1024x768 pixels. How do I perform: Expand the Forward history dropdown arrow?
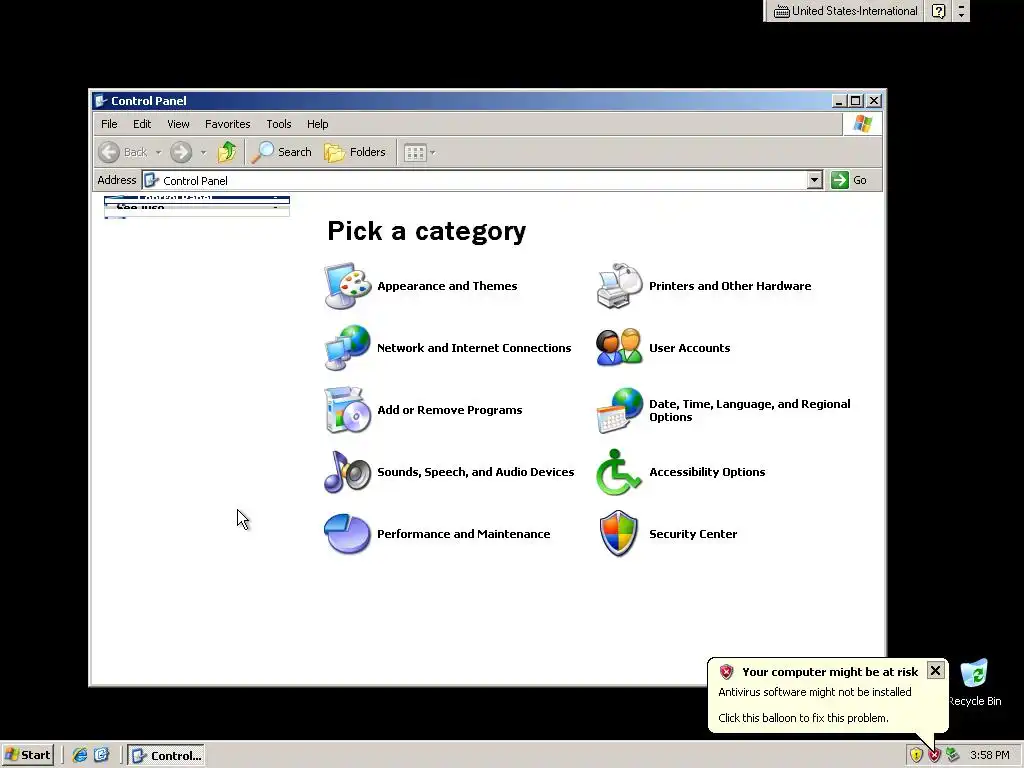[x=203, y=153]
